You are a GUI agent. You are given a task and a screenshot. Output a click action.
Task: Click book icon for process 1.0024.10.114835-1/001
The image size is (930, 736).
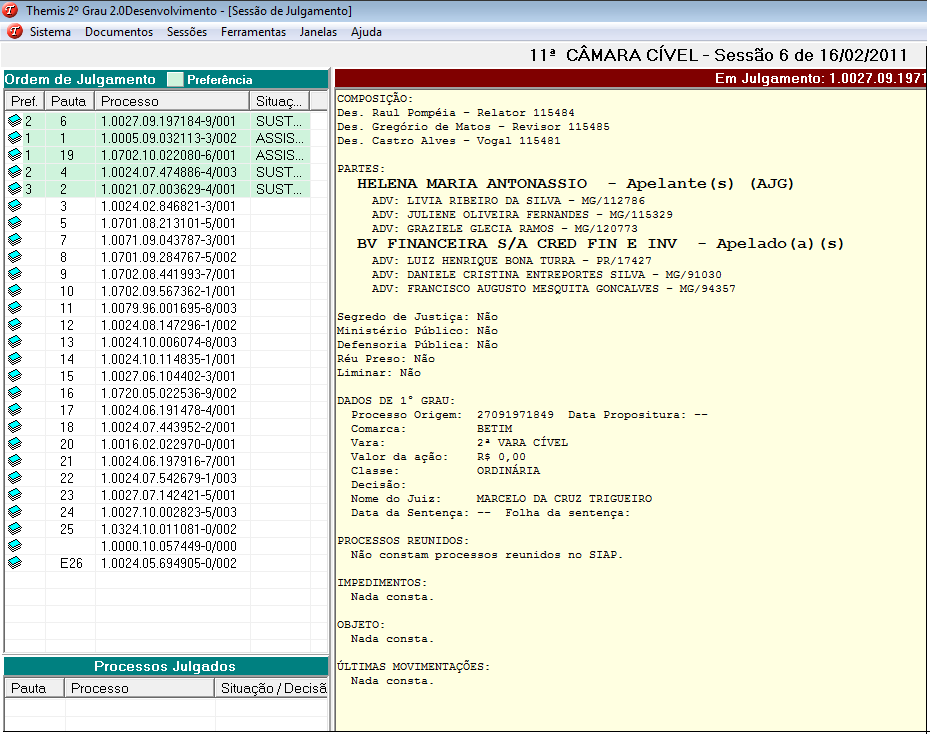click(15, 359)
